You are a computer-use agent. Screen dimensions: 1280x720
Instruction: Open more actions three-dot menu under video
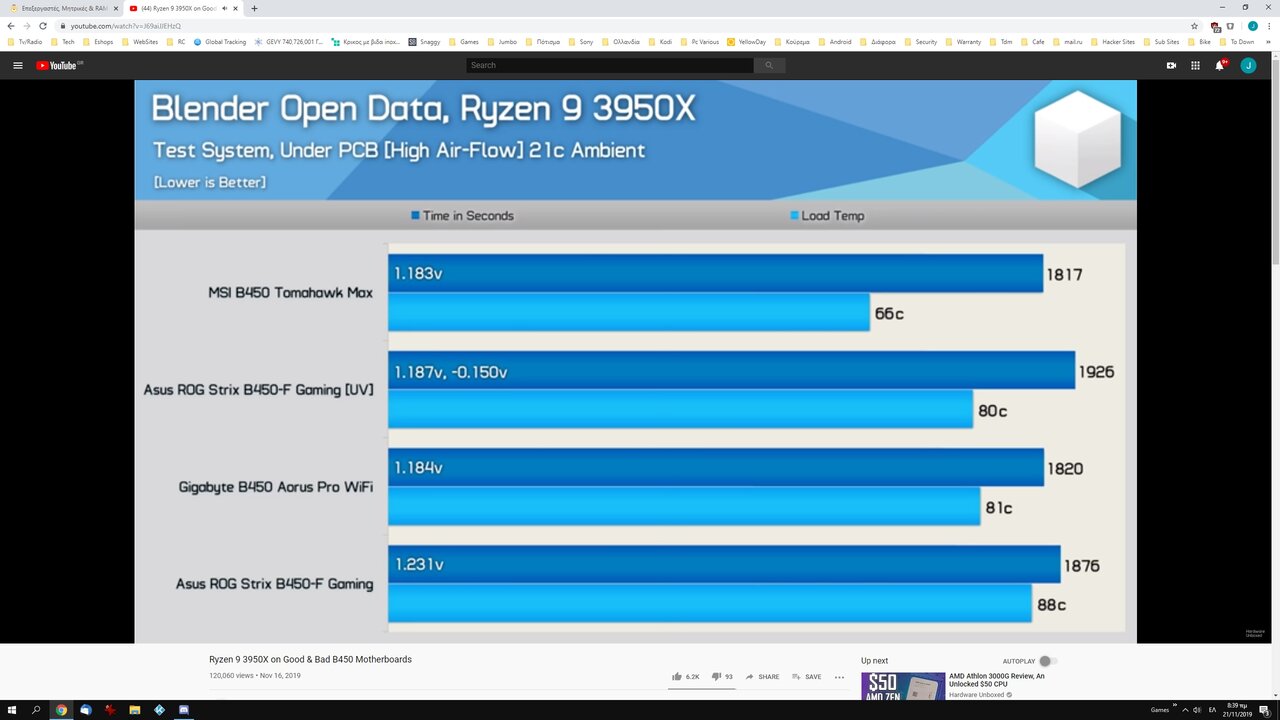tap(839, 677)
